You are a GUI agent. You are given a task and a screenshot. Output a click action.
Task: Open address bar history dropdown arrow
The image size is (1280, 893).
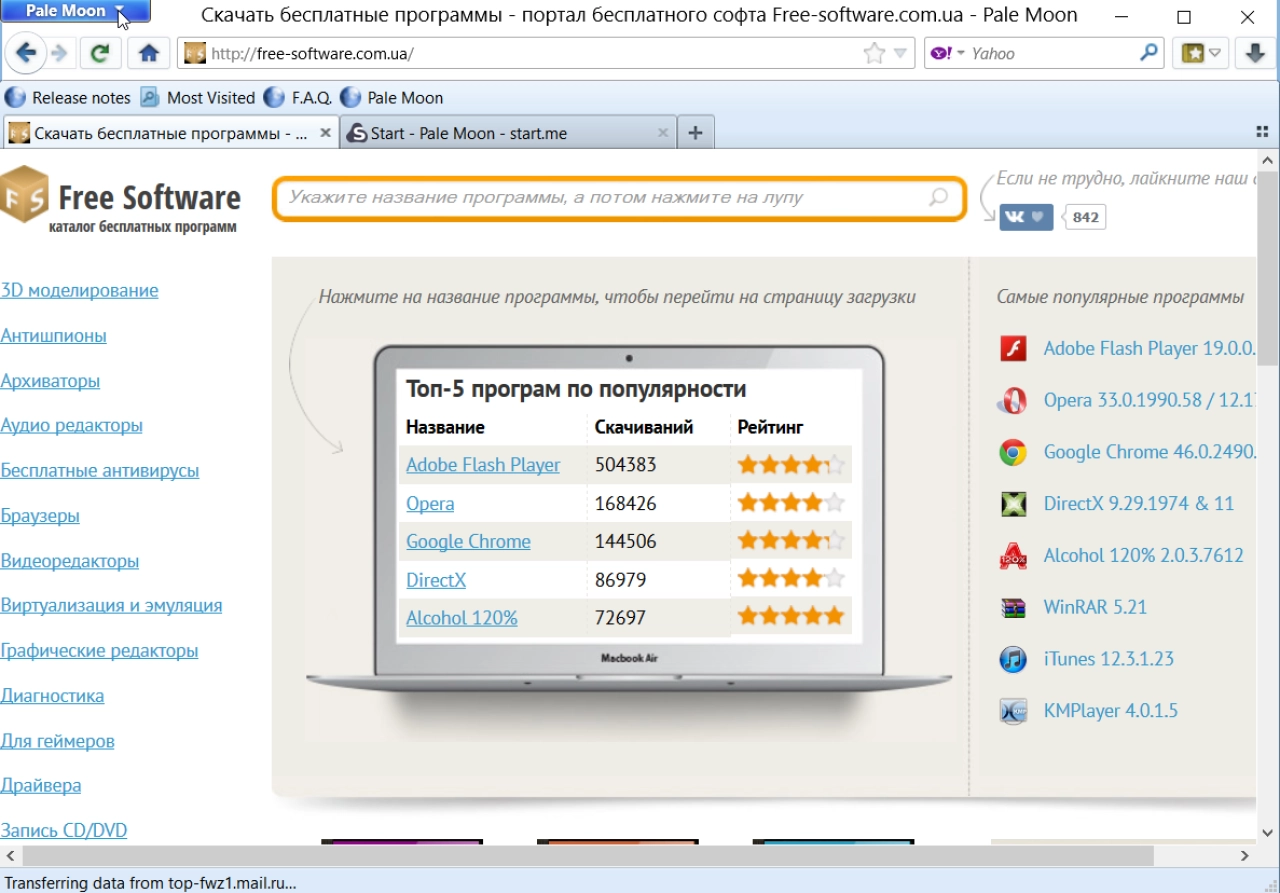coord(900,54)
